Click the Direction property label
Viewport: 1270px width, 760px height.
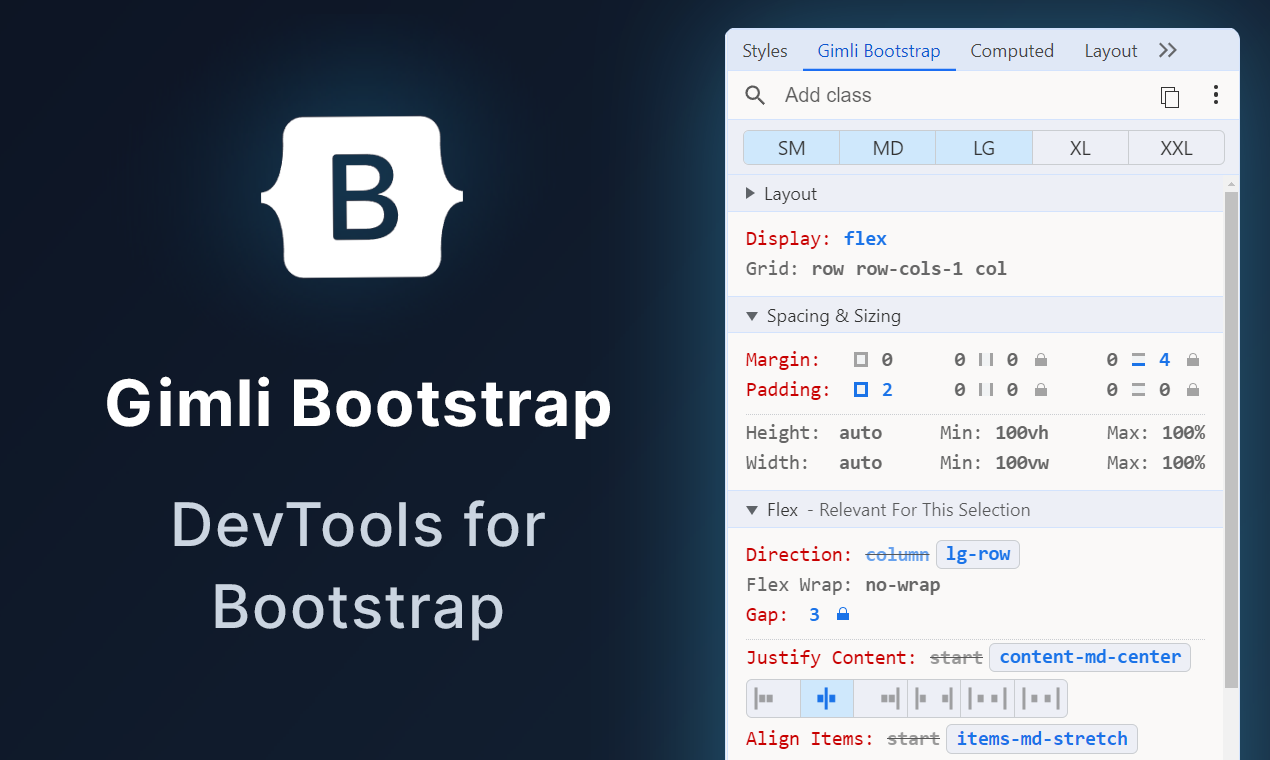pyautogui.click(x=799, y=554)
